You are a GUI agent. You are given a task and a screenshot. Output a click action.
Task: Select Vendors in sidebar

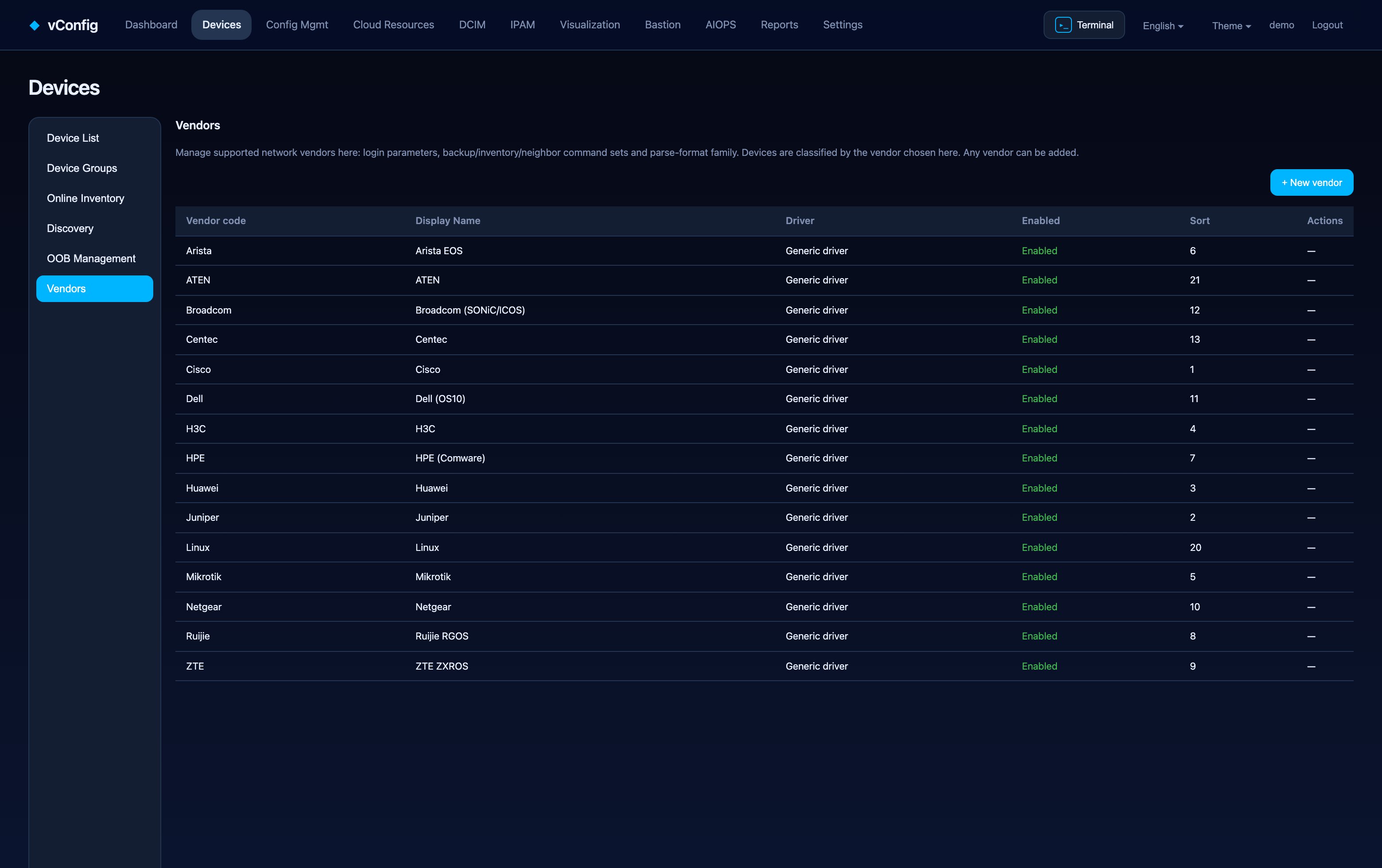pyautogui.click(x=95, y=289)
